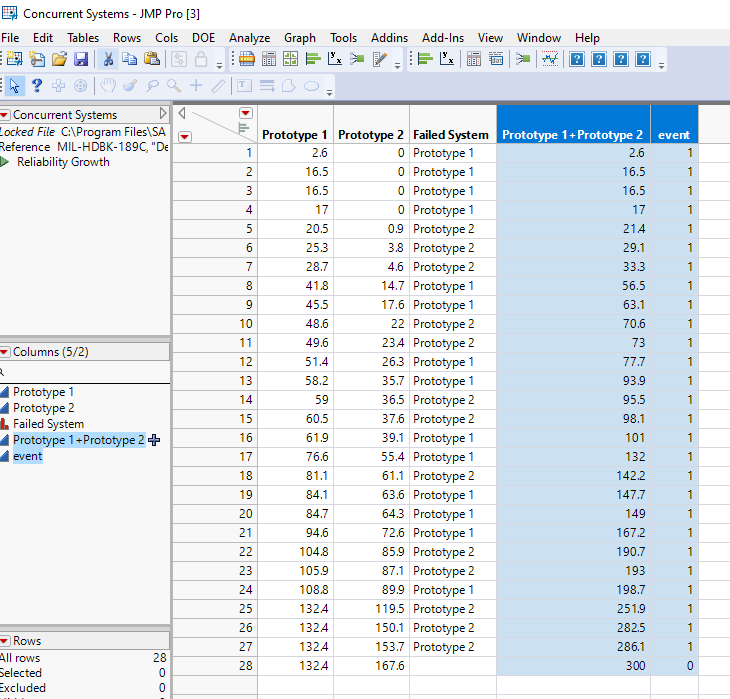
Task: Click Failed System in the Columns list
Action: [48, 424]
